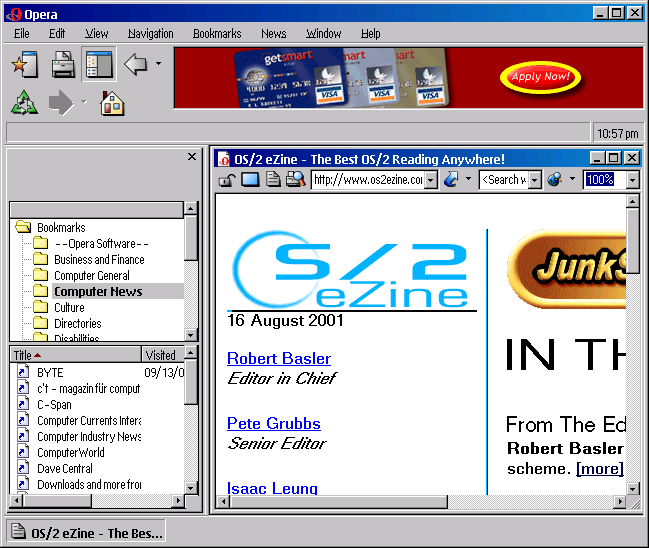Click the URL address field
The width and height of the screenshot is (649, 548).
click(x=368, y=180)
